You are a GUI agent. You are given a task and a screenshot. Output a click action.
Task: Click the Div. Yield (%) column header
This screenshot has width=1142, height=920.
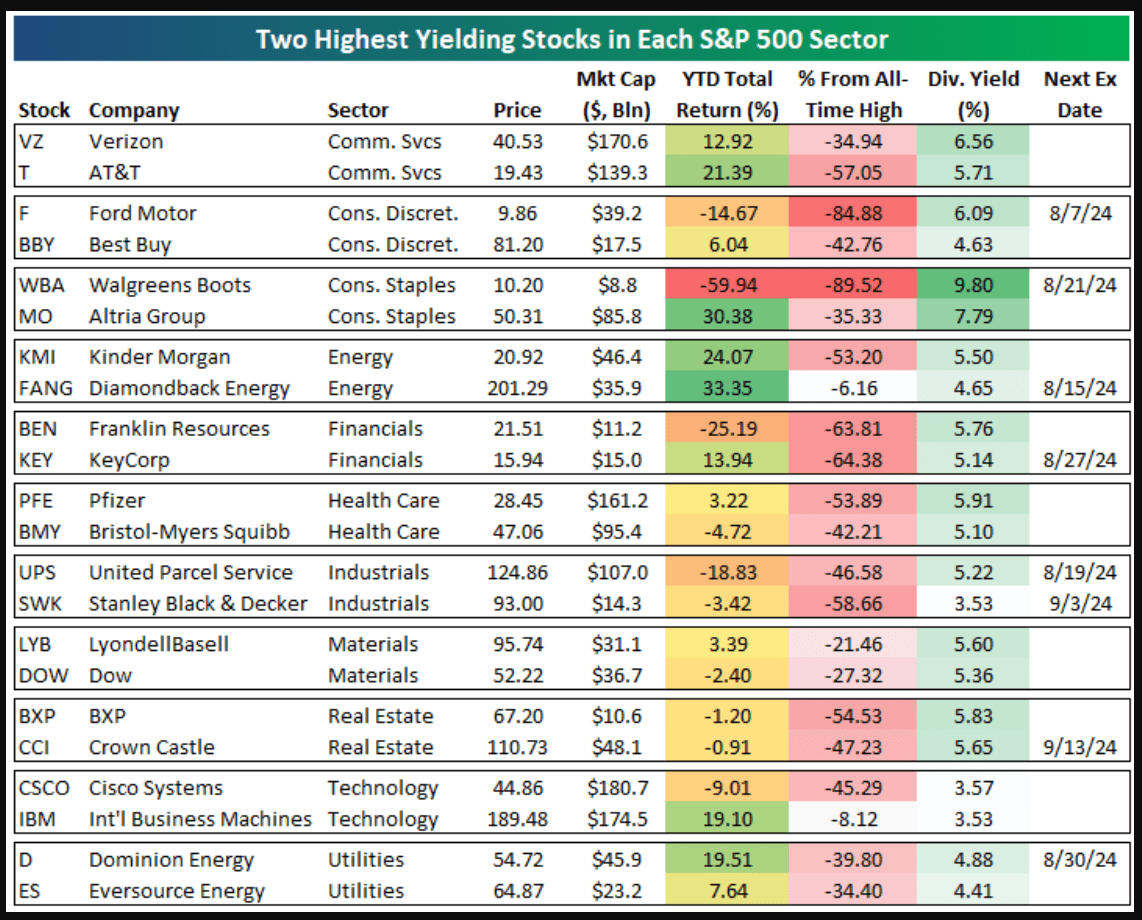coord(973,94)
